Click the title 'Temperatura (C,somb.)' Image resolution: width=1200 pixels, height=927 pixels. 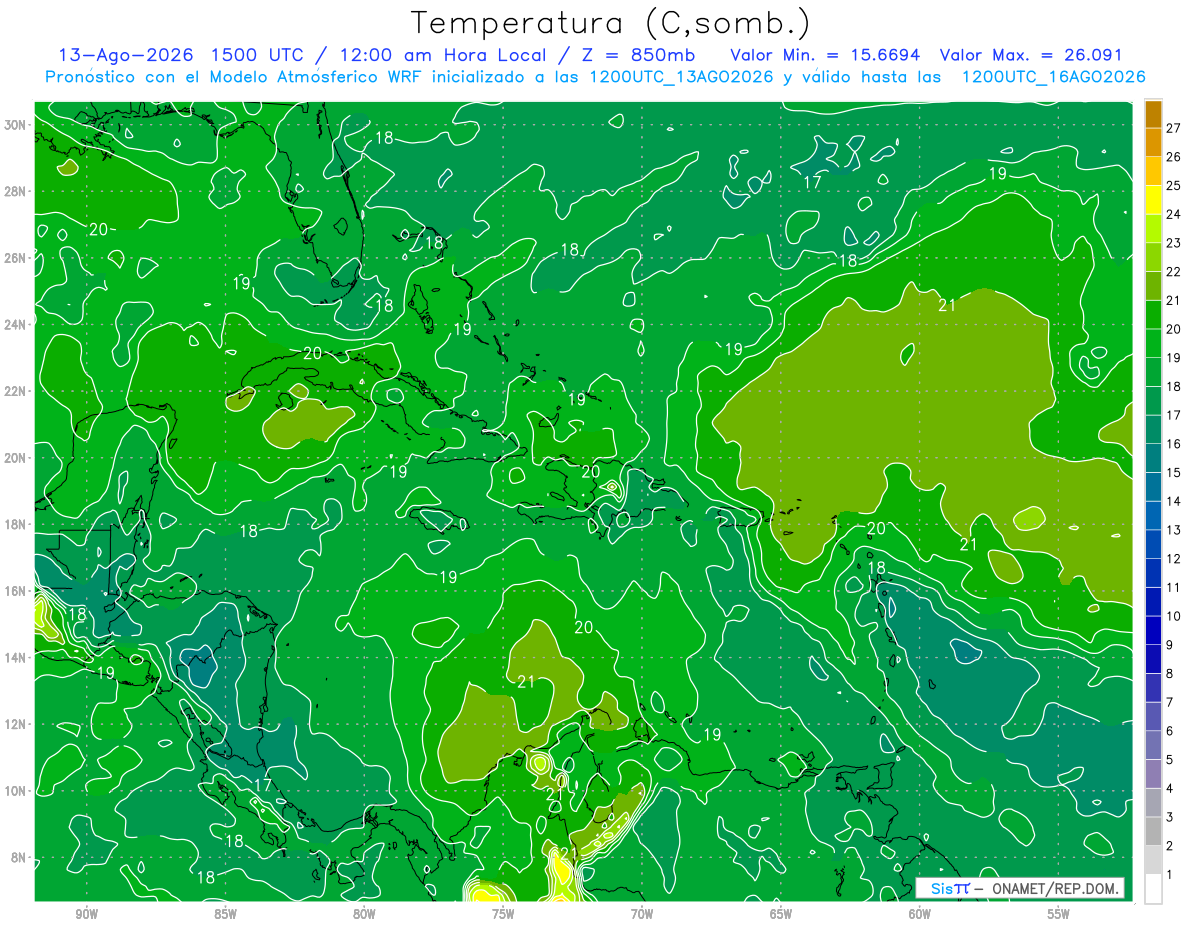[x=610, y=23]
